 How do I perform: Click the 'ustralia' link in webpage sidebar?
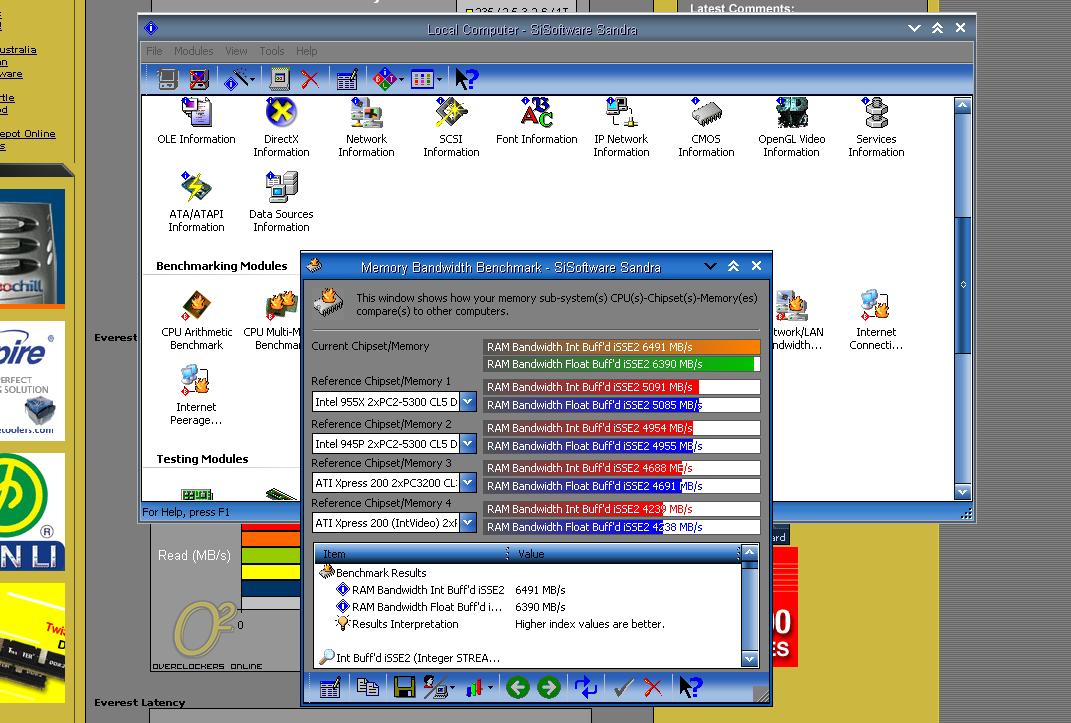tap(18, 50)
